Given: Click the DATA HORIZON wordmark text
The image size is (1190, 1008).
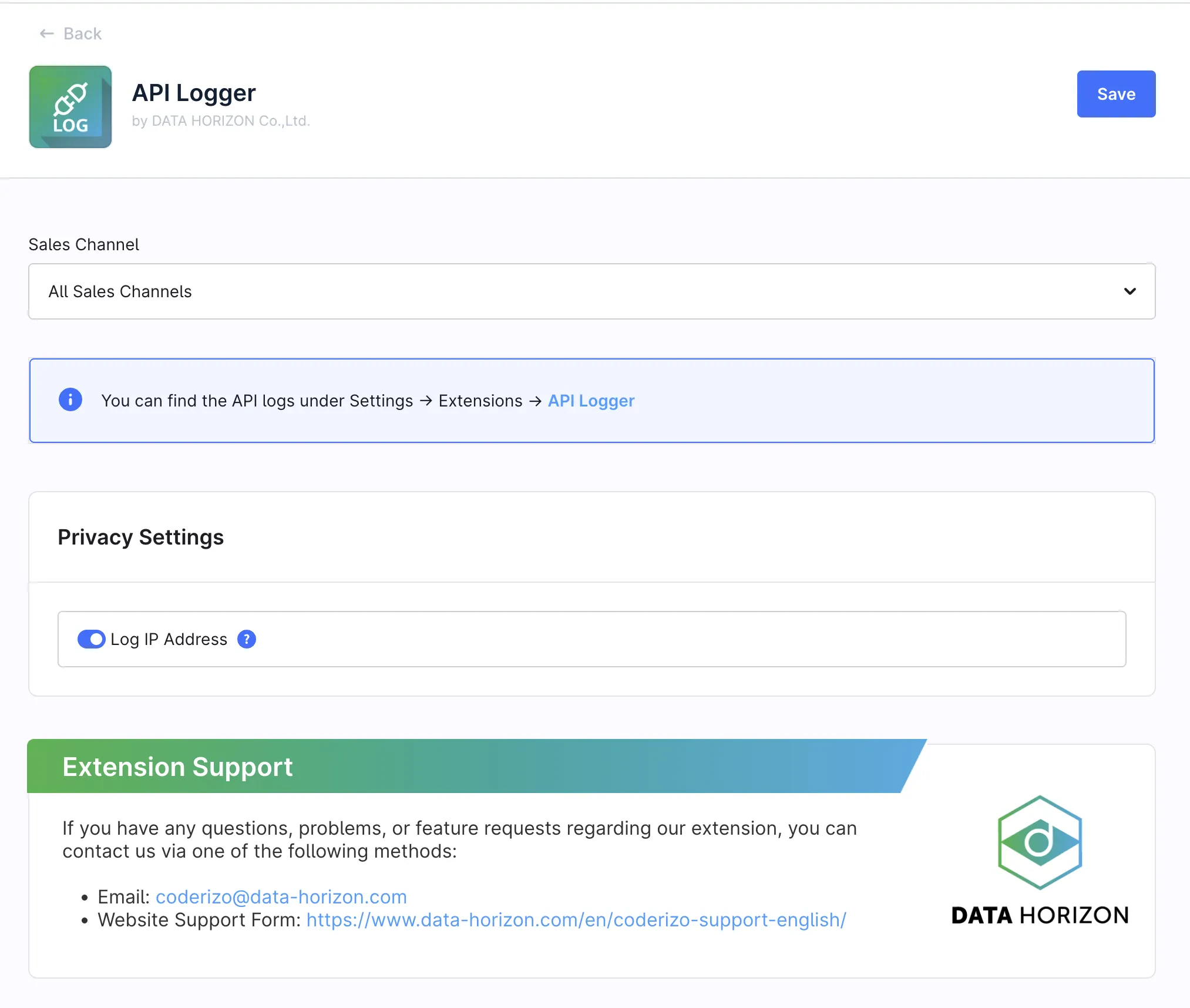Looking at the screenshot, I should (1040, 915).
